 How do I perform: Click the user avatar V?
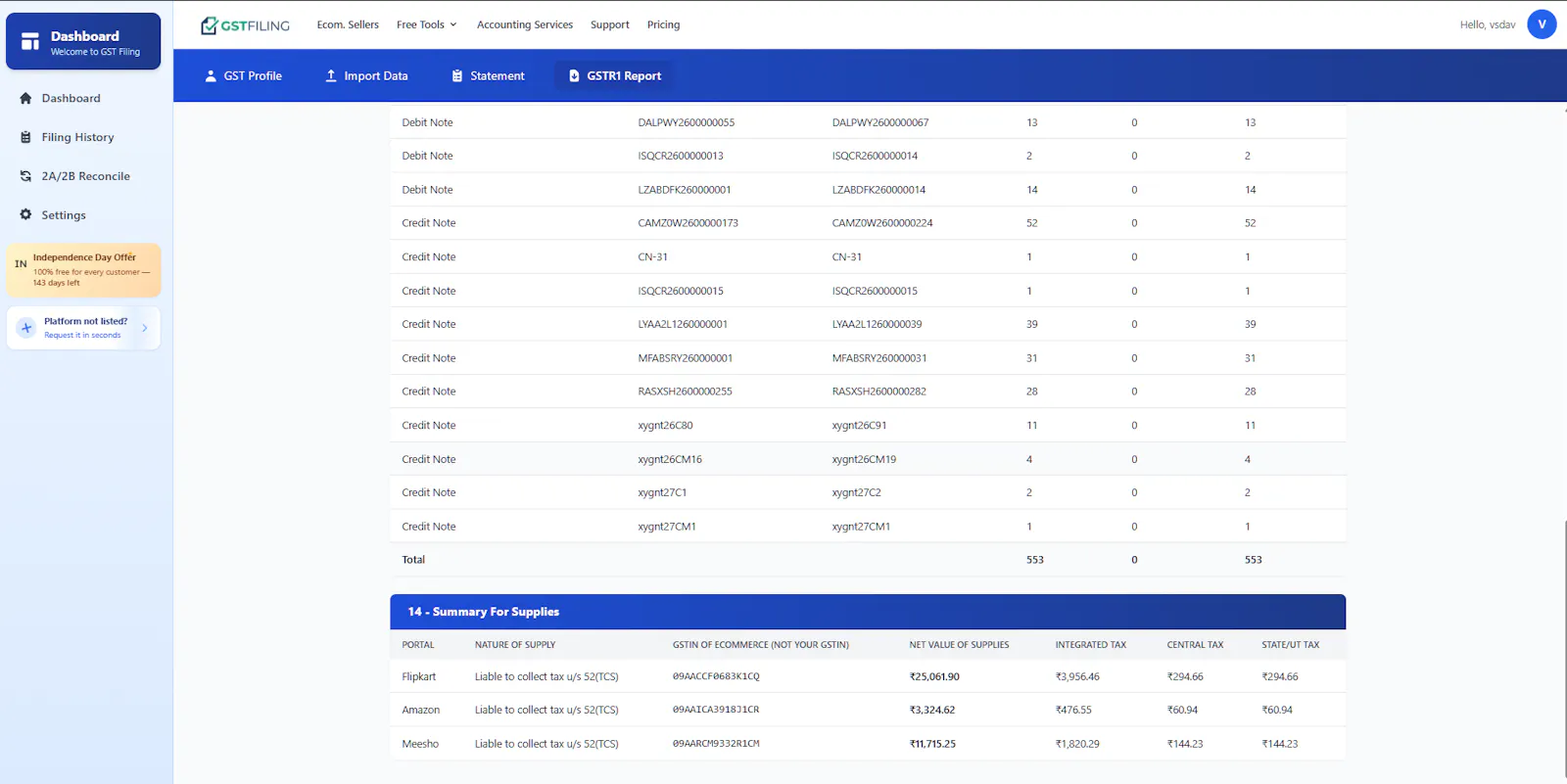1542,24
